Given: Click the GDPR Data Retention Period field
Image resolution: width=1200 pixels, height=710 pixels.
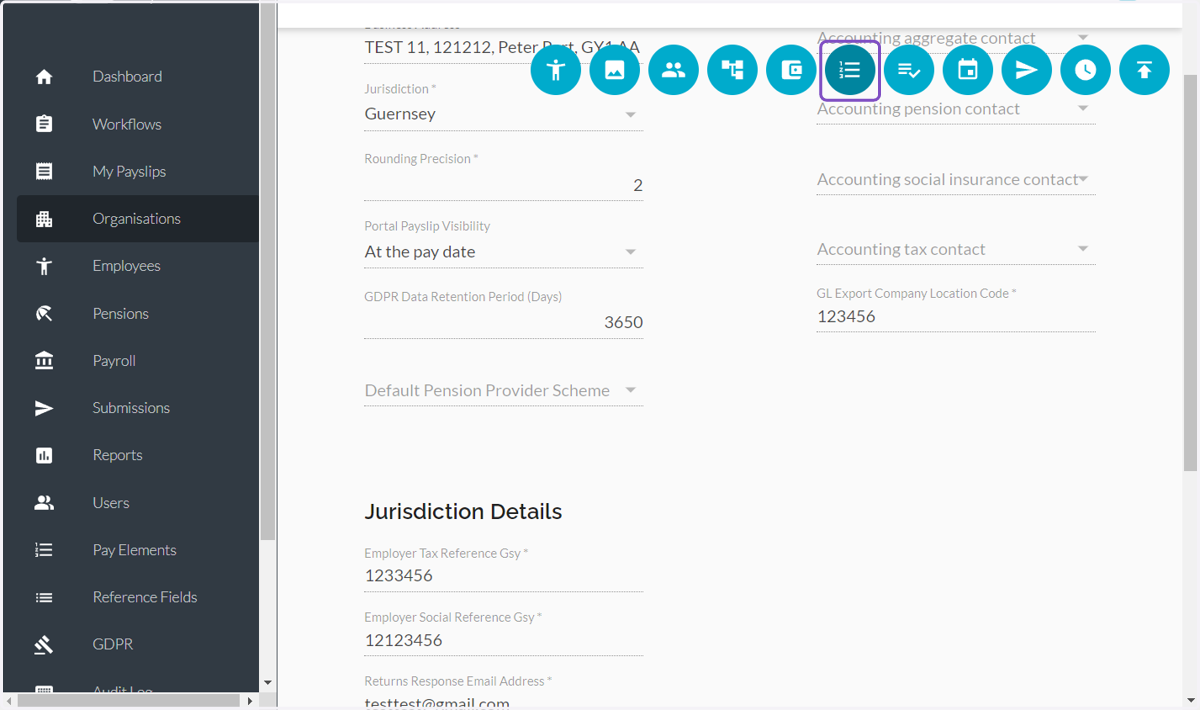Looking at the screenshot, I should pos(503,322).
